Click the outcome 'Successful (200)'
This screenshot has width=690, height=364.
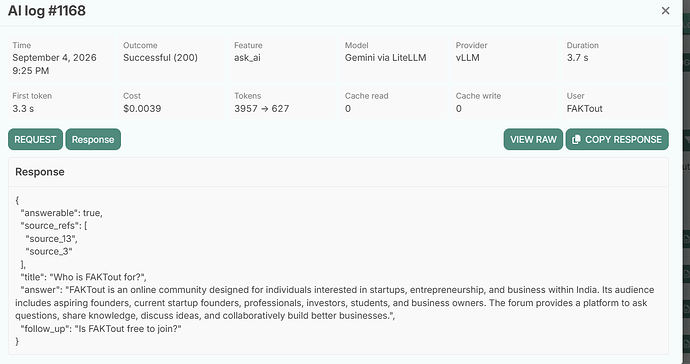[160, 58]
